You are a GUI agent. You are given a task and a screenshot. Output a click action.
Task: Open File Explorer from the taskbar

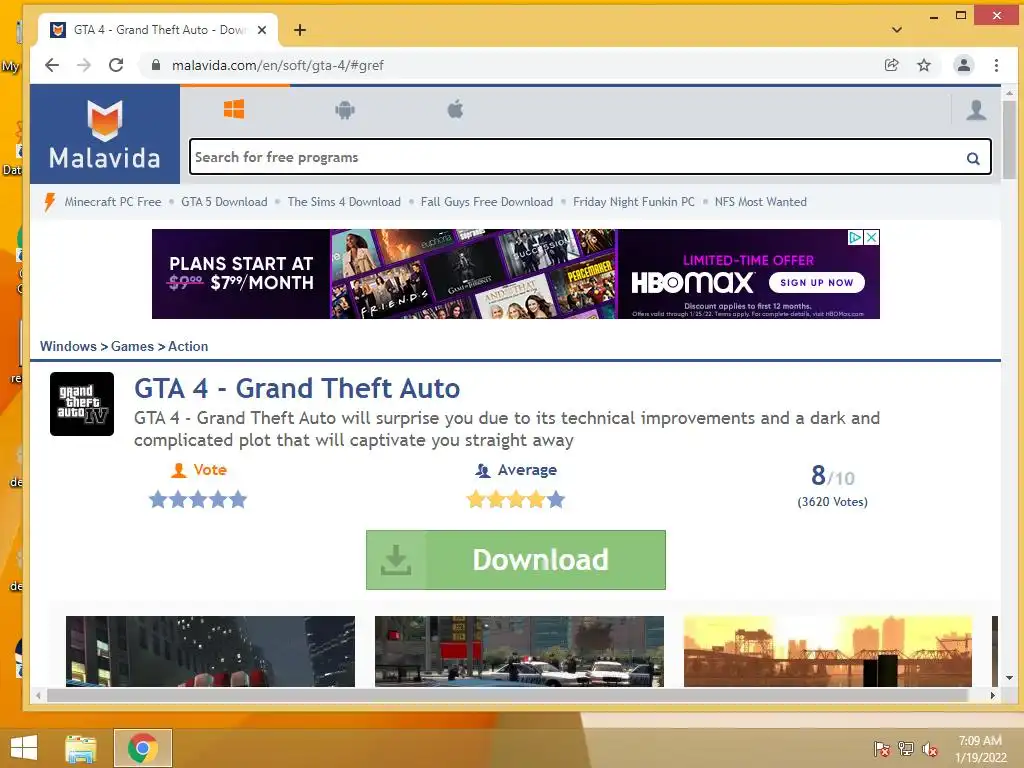(x=81, y=748)
